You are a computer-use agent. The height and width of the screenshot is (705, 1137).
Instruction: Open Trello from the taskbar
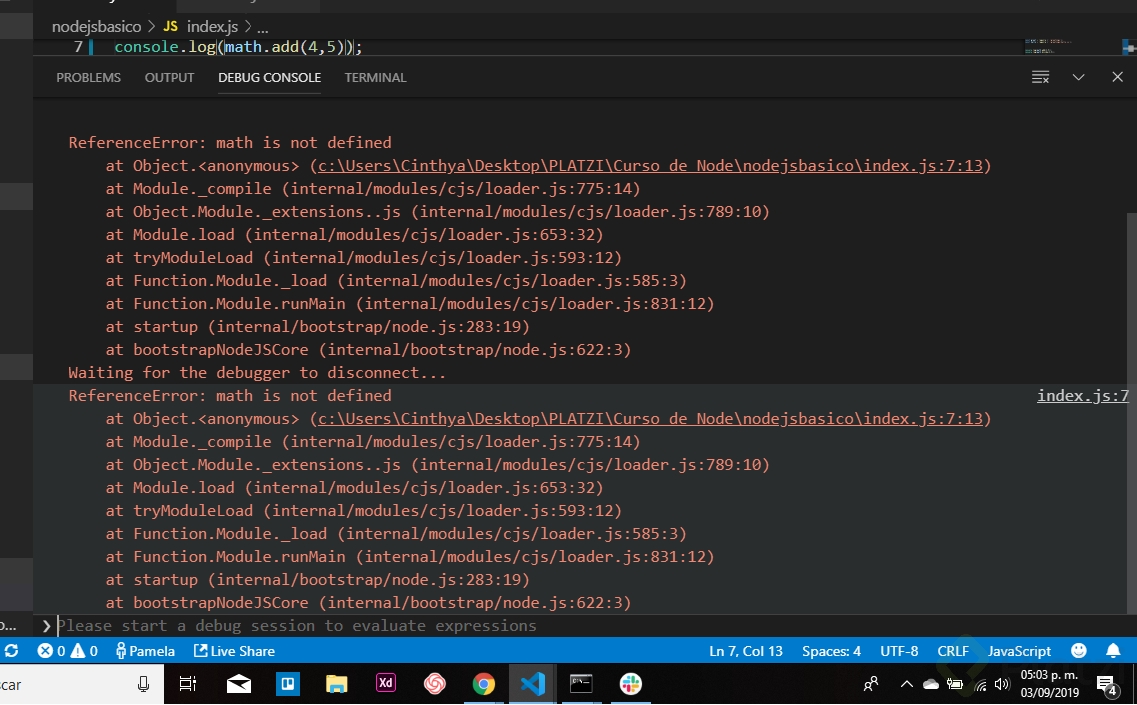click(288, 684)
